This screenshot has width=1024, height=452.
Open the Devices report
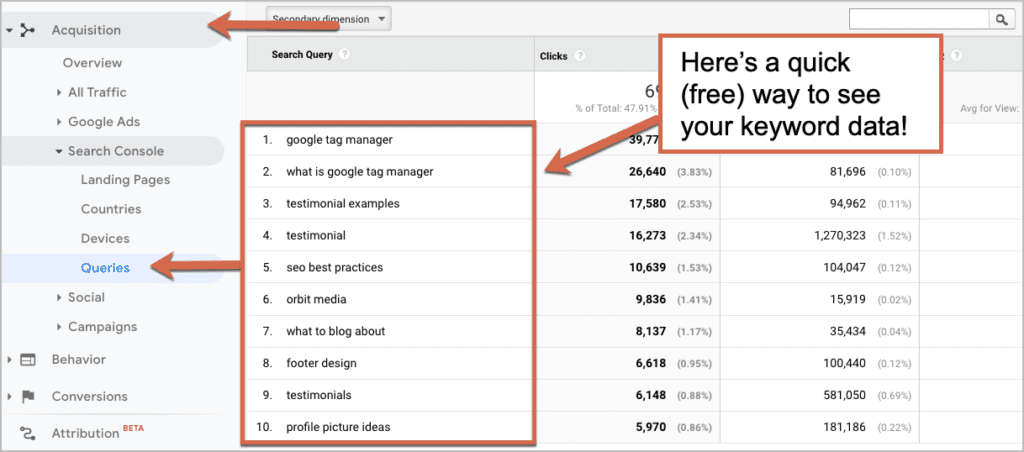pyautogui.click(x=105, y=238)
